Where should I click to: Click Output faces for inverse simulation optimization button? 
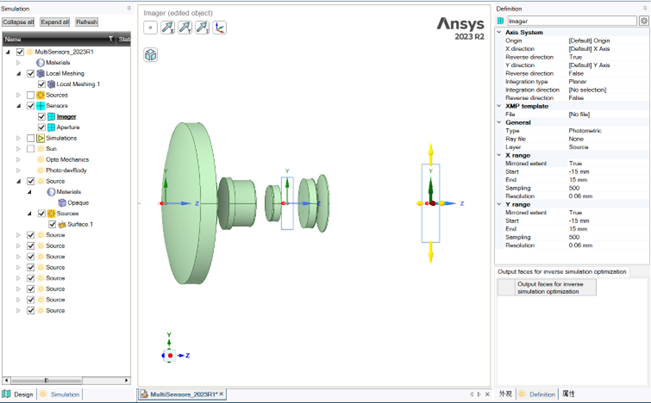pos(547,288)
